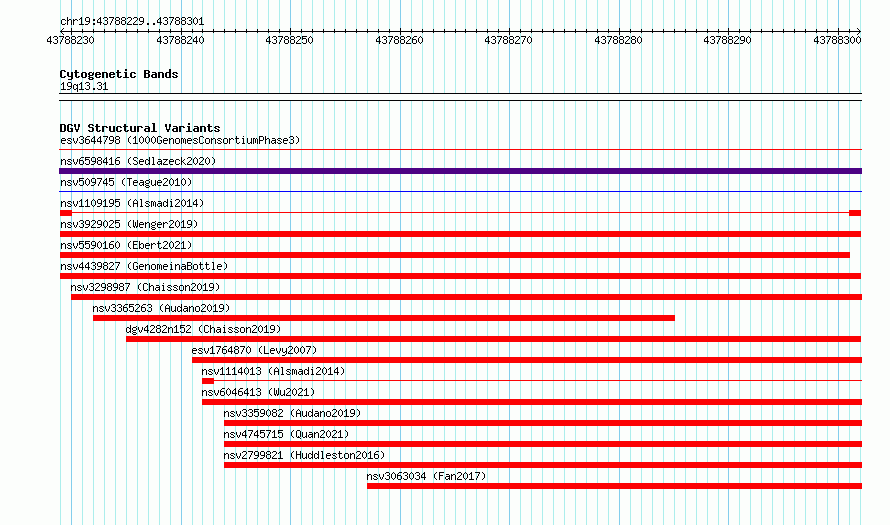Screen dimensions: 890x525
Task: Click the nsv3063034 Fan2017 variant bar
Action: point(614,486)
